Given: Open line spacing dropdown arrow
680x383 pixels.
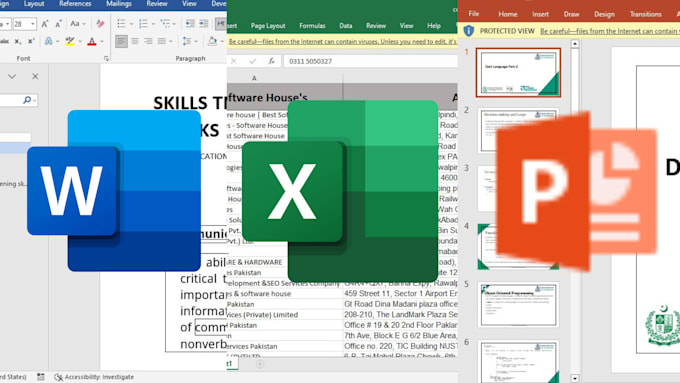Looking at the screenshot, I should coord(196,42).
